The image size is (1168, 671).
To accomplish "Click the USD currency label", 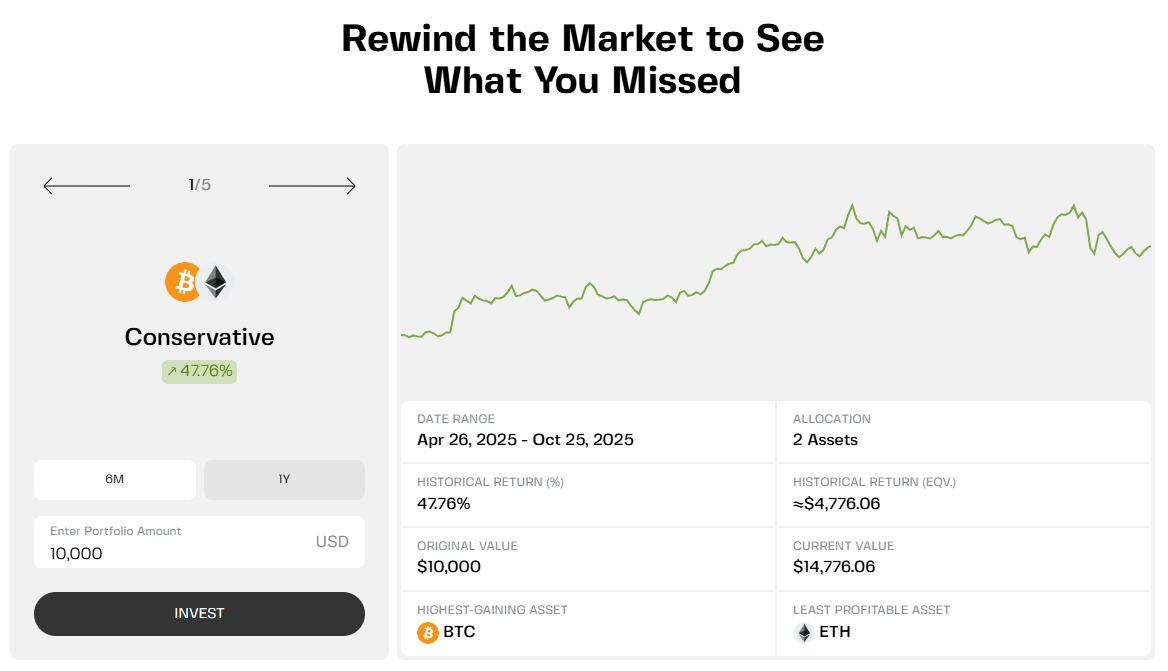I will tap(332, 542).
